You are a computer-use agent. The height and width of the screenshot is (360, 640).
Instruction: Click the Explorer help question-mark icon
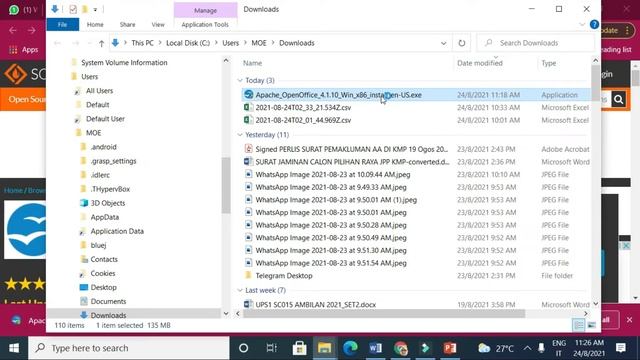tap(594, 24)
